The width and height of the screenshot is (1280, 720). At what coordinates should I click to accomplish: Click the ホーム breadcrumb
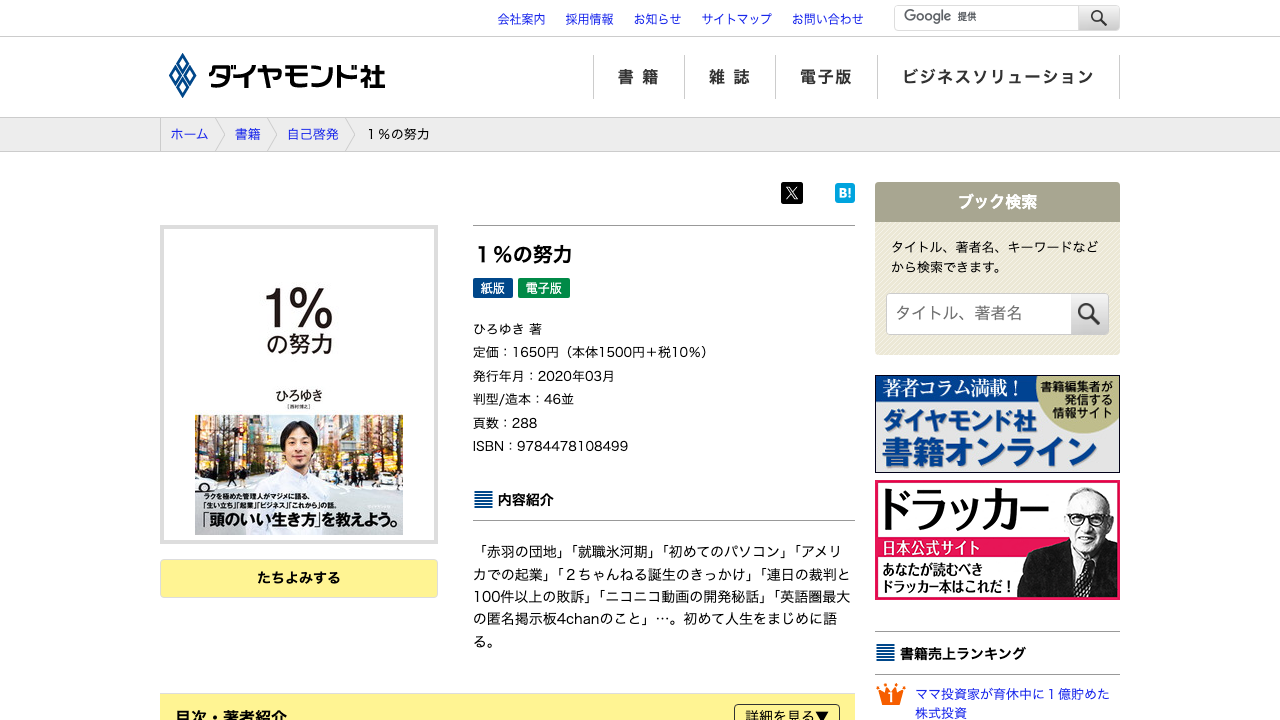click(x=189, y=134)
